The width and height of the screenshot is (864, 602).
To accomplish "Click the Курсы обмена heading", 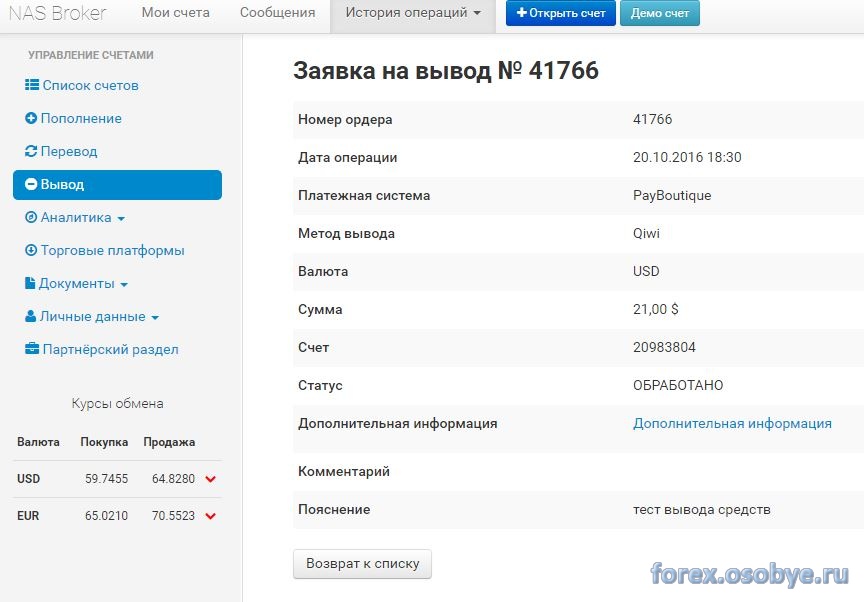I will (x=117, y=404).
